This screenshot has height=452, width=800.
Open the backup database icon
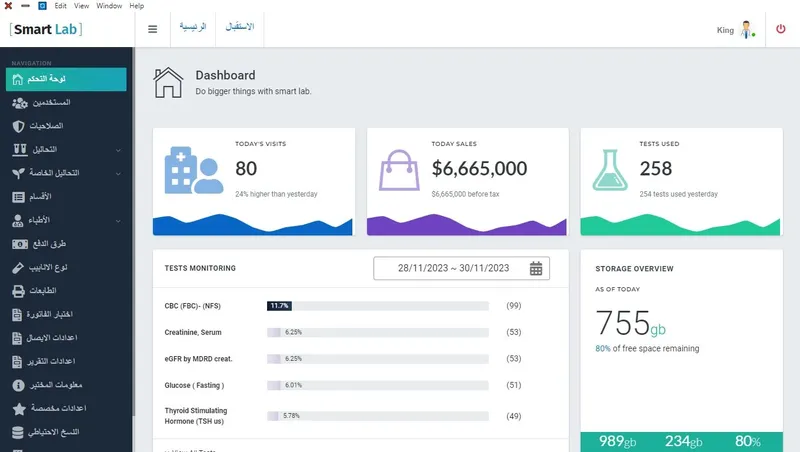pos(18,433)
